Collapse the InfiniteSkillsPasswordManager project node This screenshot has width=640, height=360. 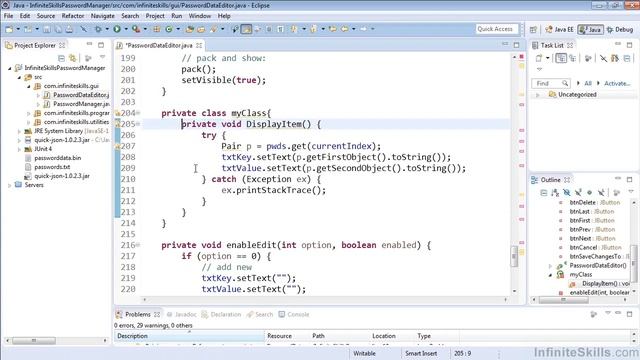(x=10, y=68)
